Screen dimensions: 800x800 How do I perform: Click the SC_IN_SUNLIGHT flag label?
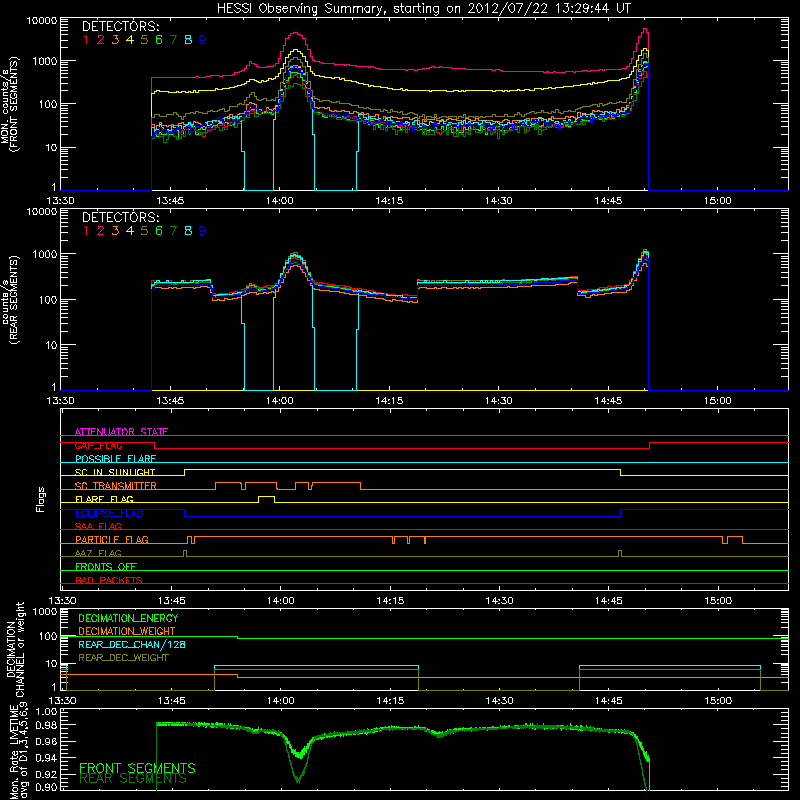(115, 472)
